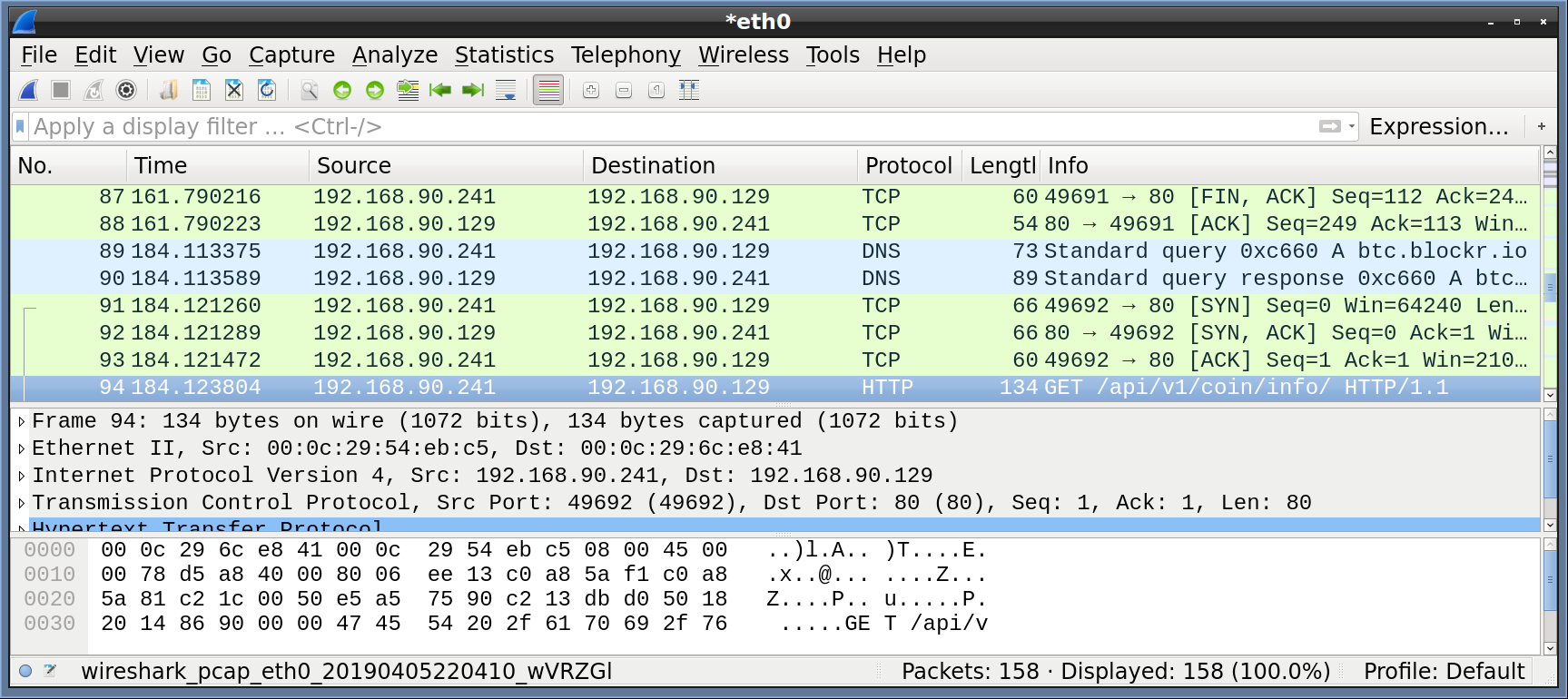Expand Internet Protocol Version 4 details

[x=21, y=476]
